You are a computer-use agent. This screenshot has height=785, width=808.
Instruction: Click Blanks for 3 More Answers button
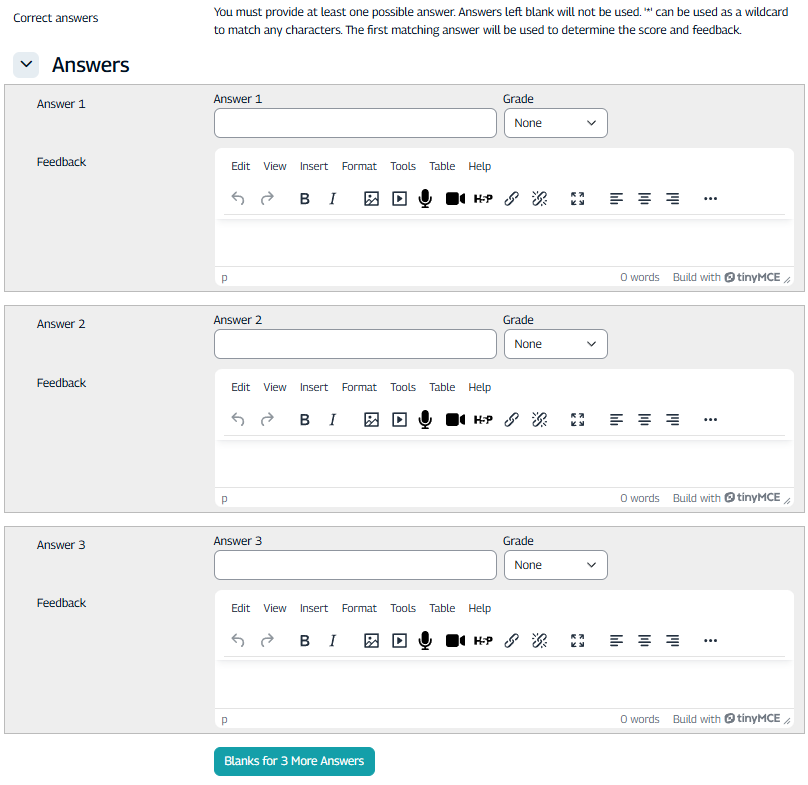tap(294, 761)
